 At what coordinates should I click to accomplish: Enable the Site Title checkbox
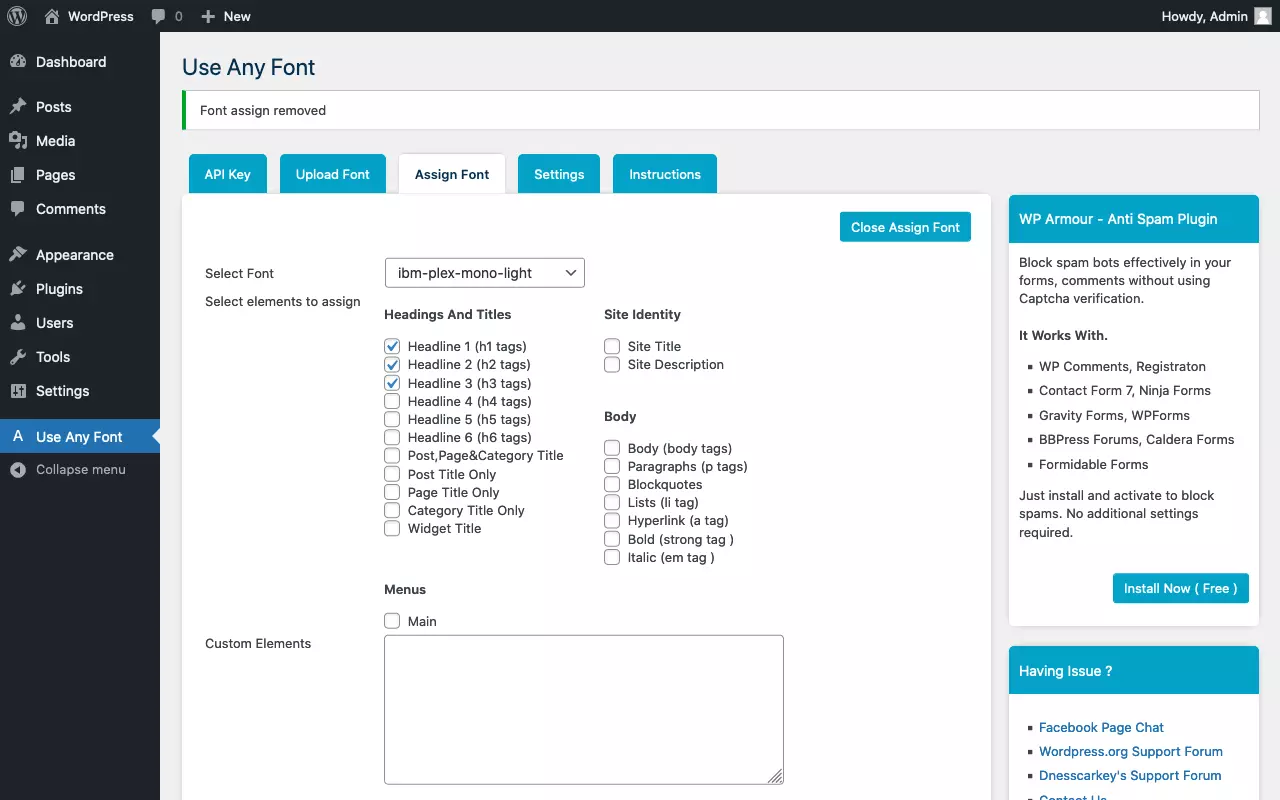[x=612, y=347]
